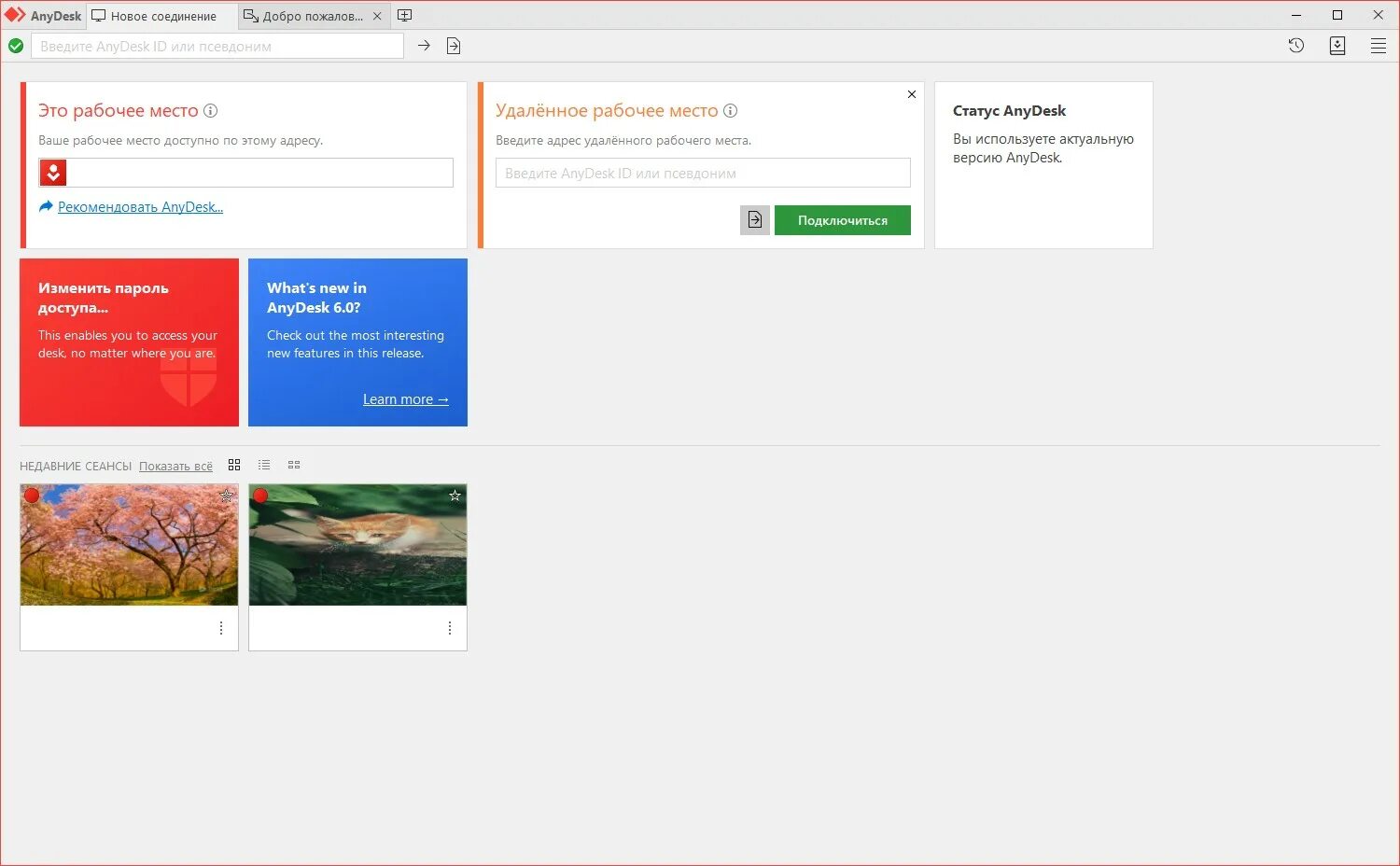The height and width of the screenshot is (866, 1400).
Task: Open the Изменить пароль доступа red tile
Action: (x=129, y=342)
